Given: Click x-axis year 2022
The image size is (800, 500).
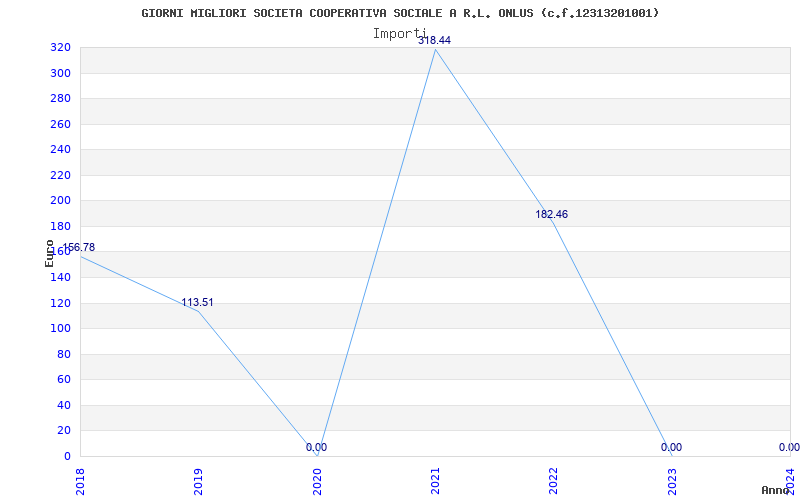Looking at the screenshot, I should tap(554, 481).
